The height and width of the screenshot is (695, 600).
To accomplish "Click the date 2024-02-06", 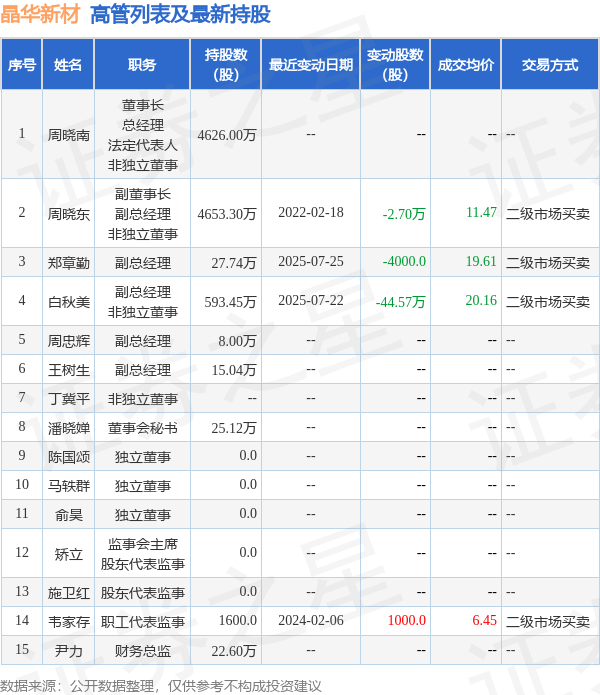I will click(x=311, y=620).
